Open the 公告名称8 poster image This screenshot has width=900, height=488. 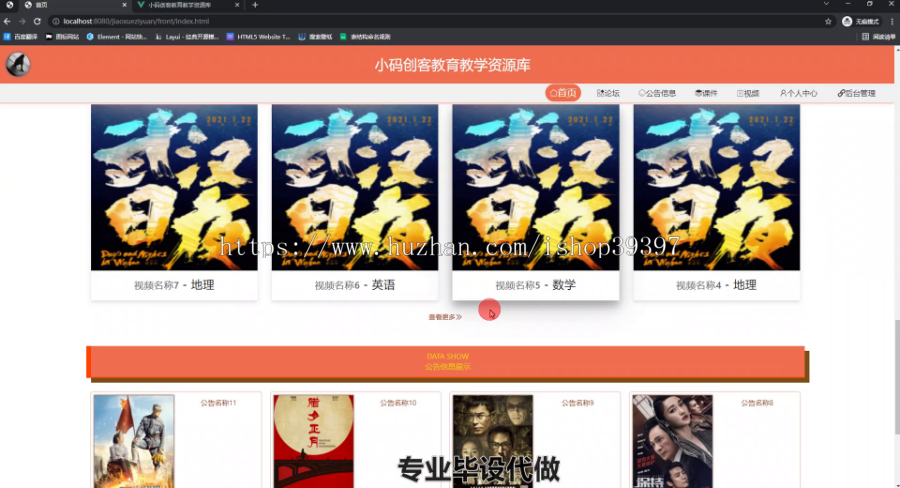pyautogui.click(x=672, y=441)
